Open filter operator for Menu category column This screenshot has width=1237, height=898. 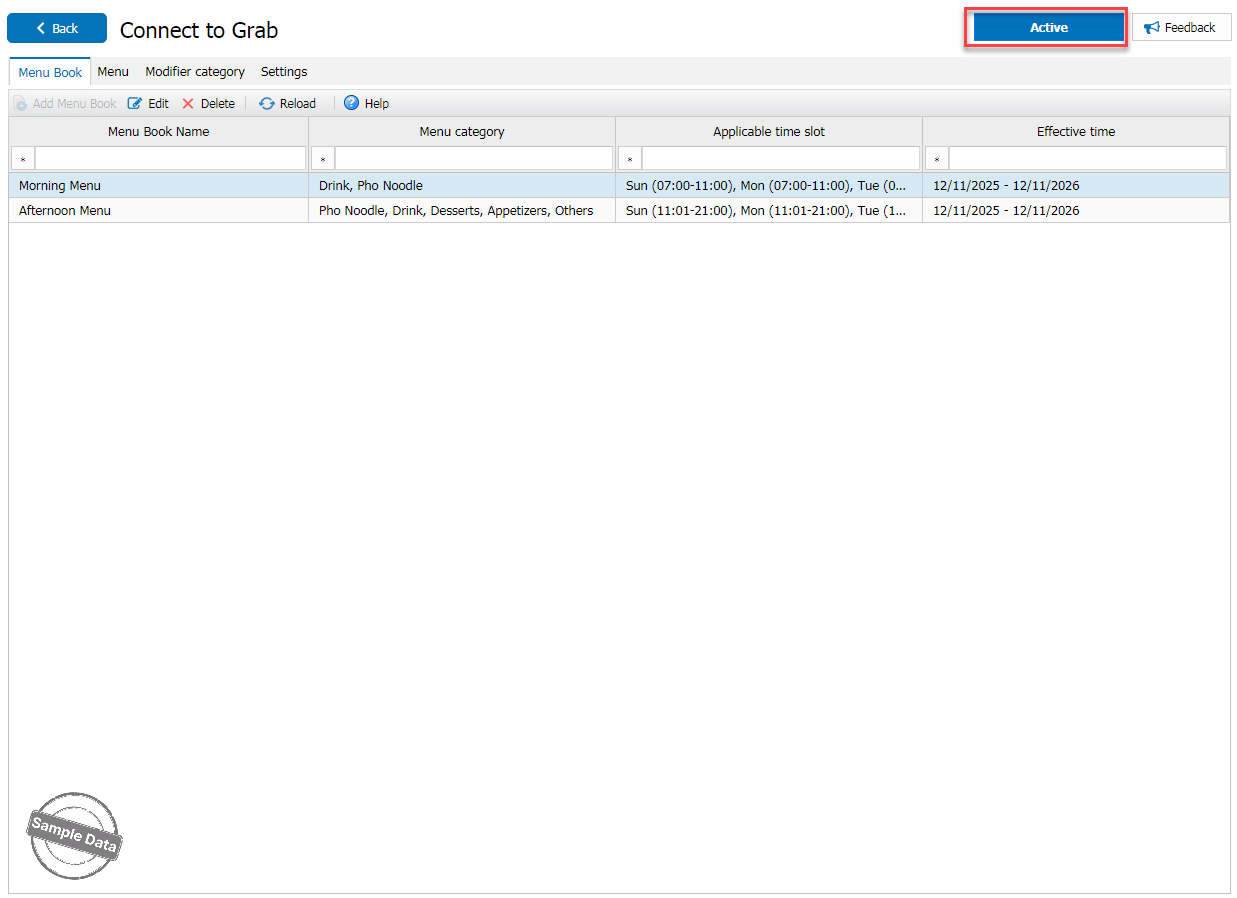coord(323,159)
